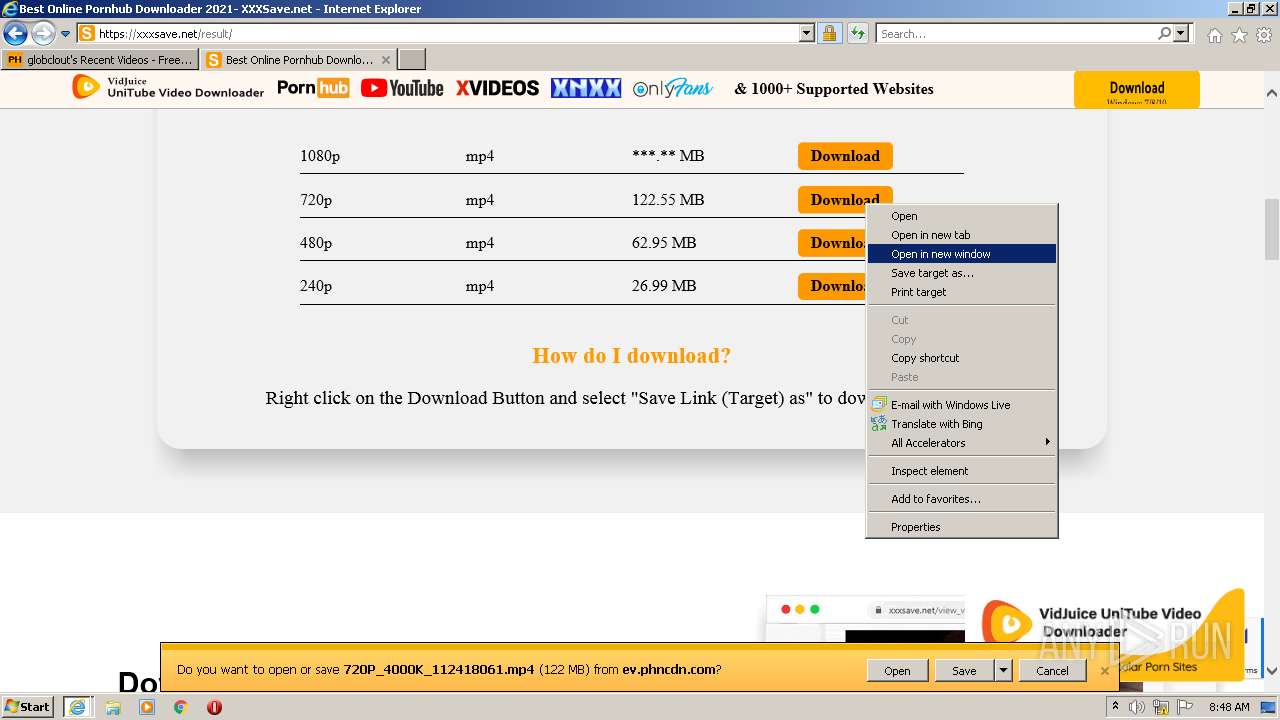The height and width of the screenshot is (720, 1280).
Task: Click the 480p Download button
Action: pyautogui.click(x=832, y=243)
